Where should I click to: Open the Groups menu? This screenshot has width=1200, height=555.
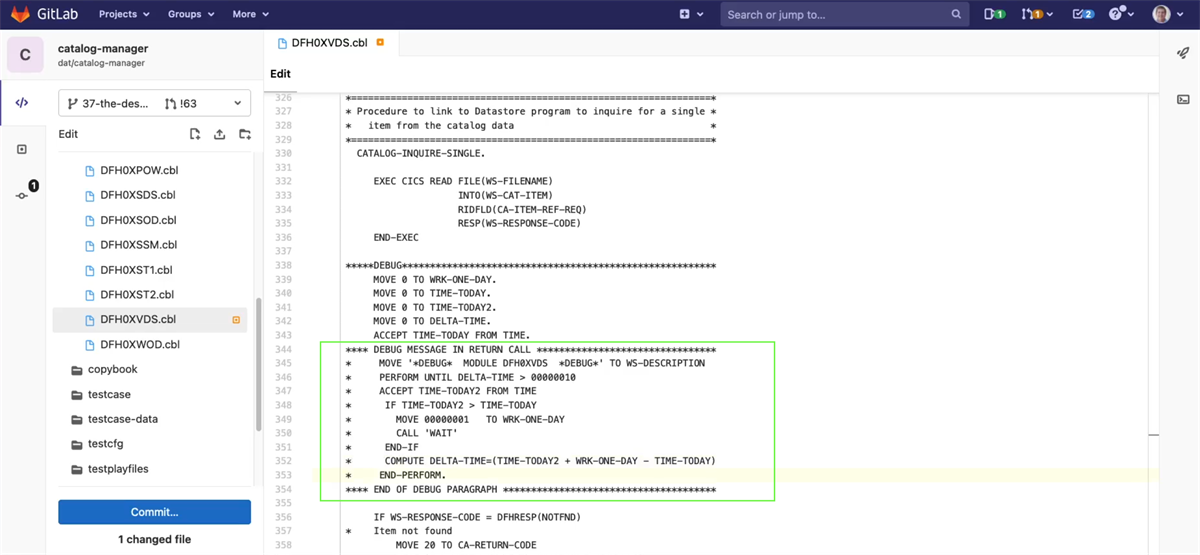(190, 14)
